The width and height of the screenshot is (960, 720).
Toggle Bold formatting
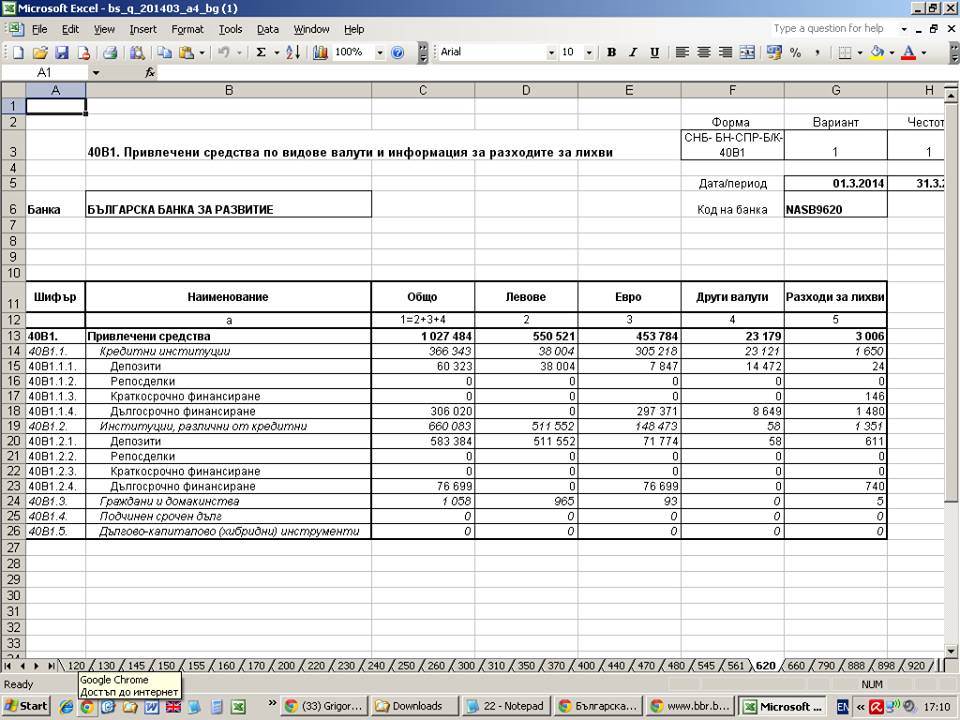[x=611, y=52]
